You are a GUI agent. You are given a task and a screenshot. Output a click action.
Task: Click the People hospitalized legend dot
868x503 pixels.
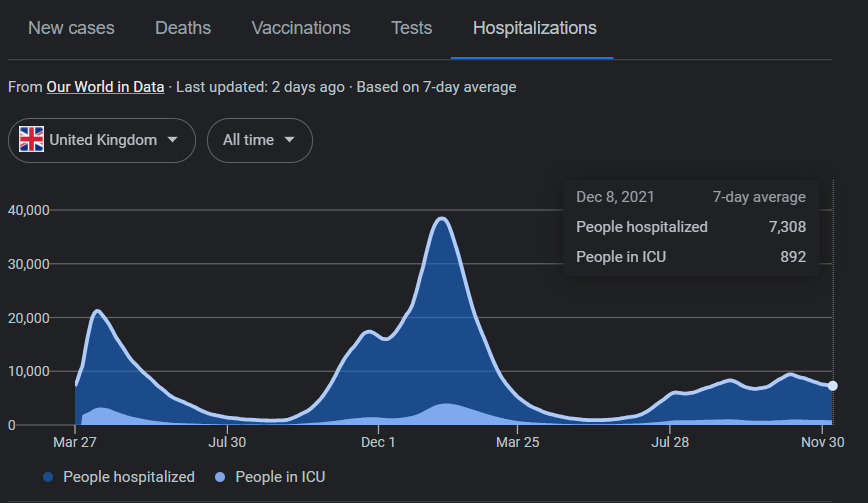[48, 477]
